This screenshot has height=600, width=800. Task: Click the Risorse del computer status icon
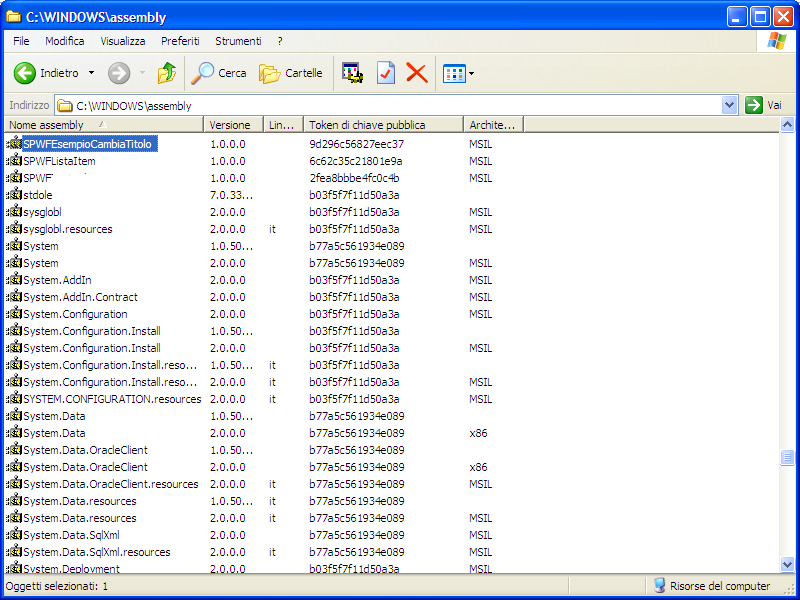pos(659,586)
